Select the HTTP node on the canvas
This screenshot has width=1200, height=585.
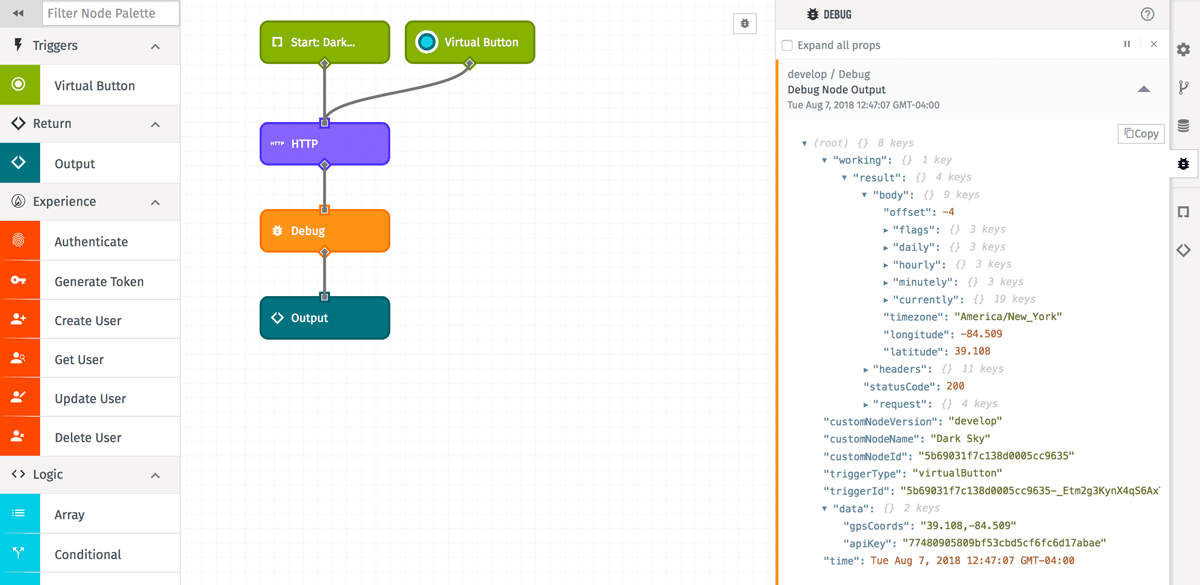[325, 144]
